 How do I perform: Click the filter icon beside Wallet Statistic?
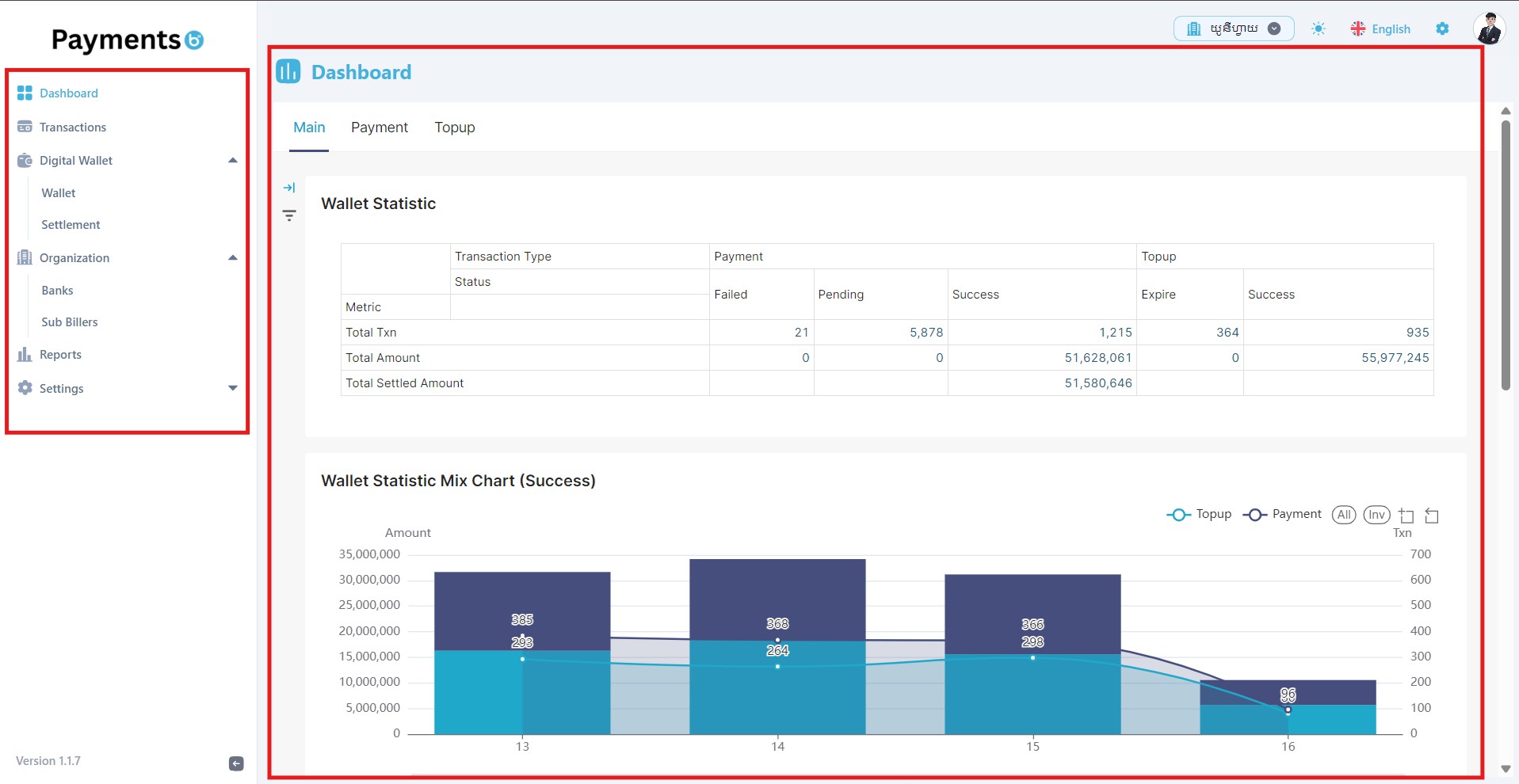click(289, 215)
